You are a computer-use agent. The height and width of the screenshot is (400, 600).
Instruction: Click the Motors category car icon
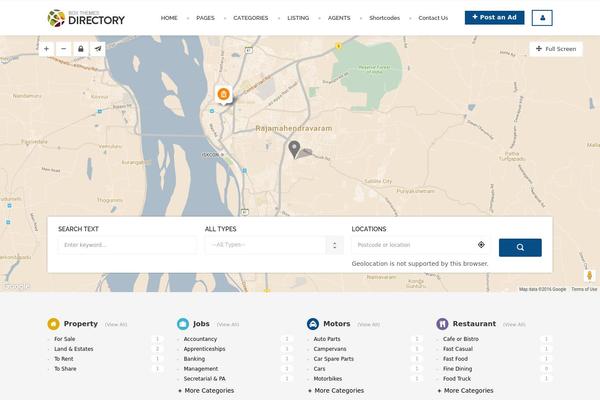pos(313,324)
